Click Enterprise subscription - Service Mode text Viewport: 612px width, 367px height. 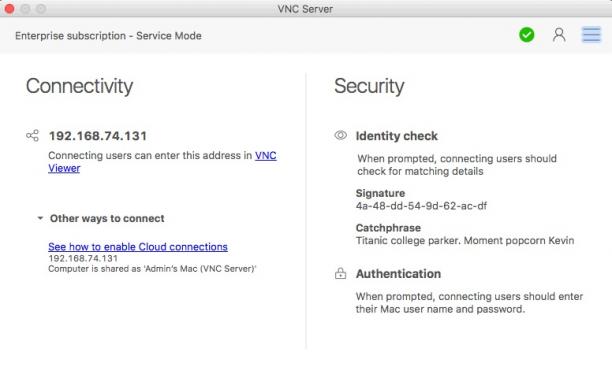coord(108,36)
